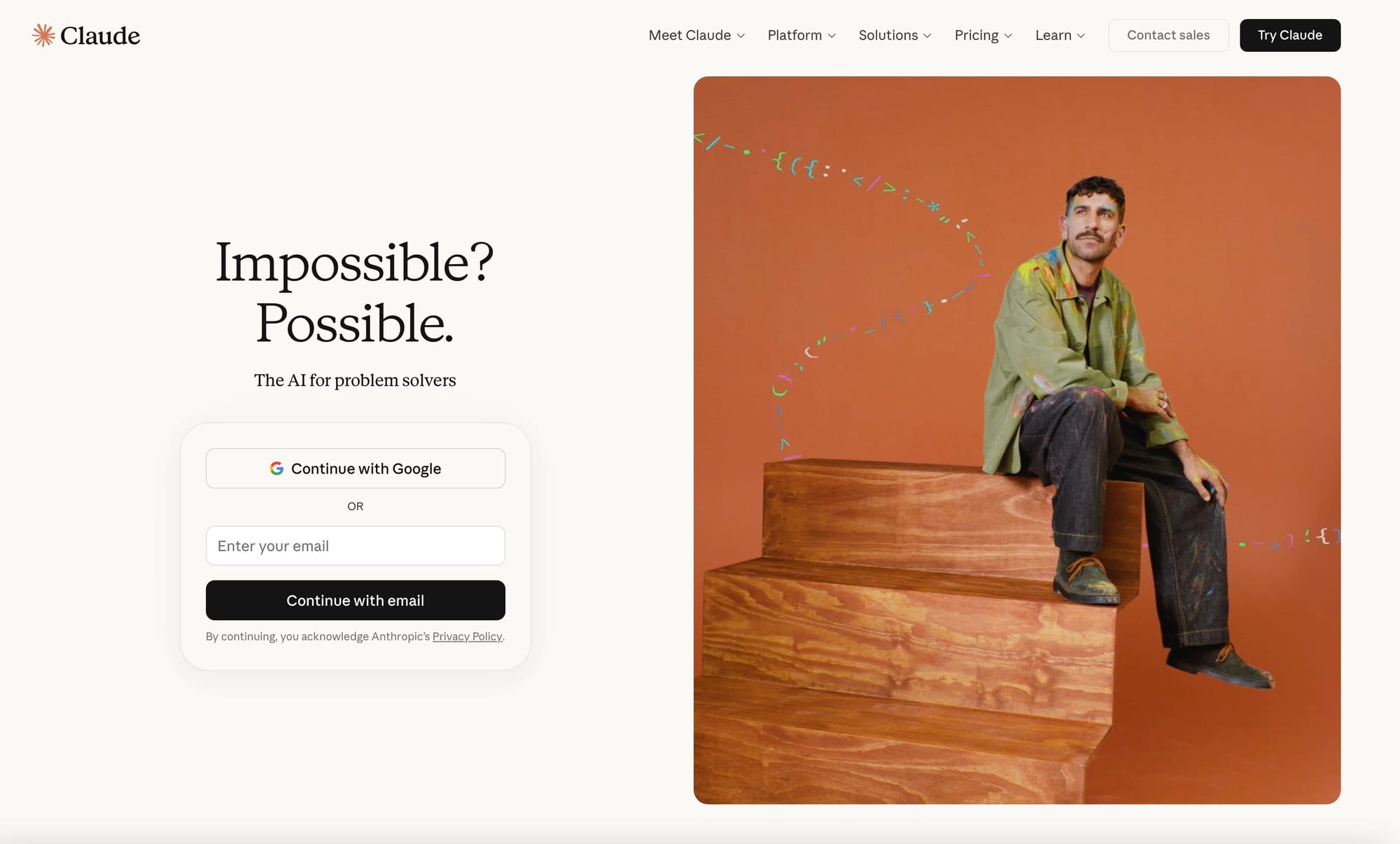Click the Google G icon
This screenshot has height=844, width=1400.
pyautogui.click(x=276, y=469)
